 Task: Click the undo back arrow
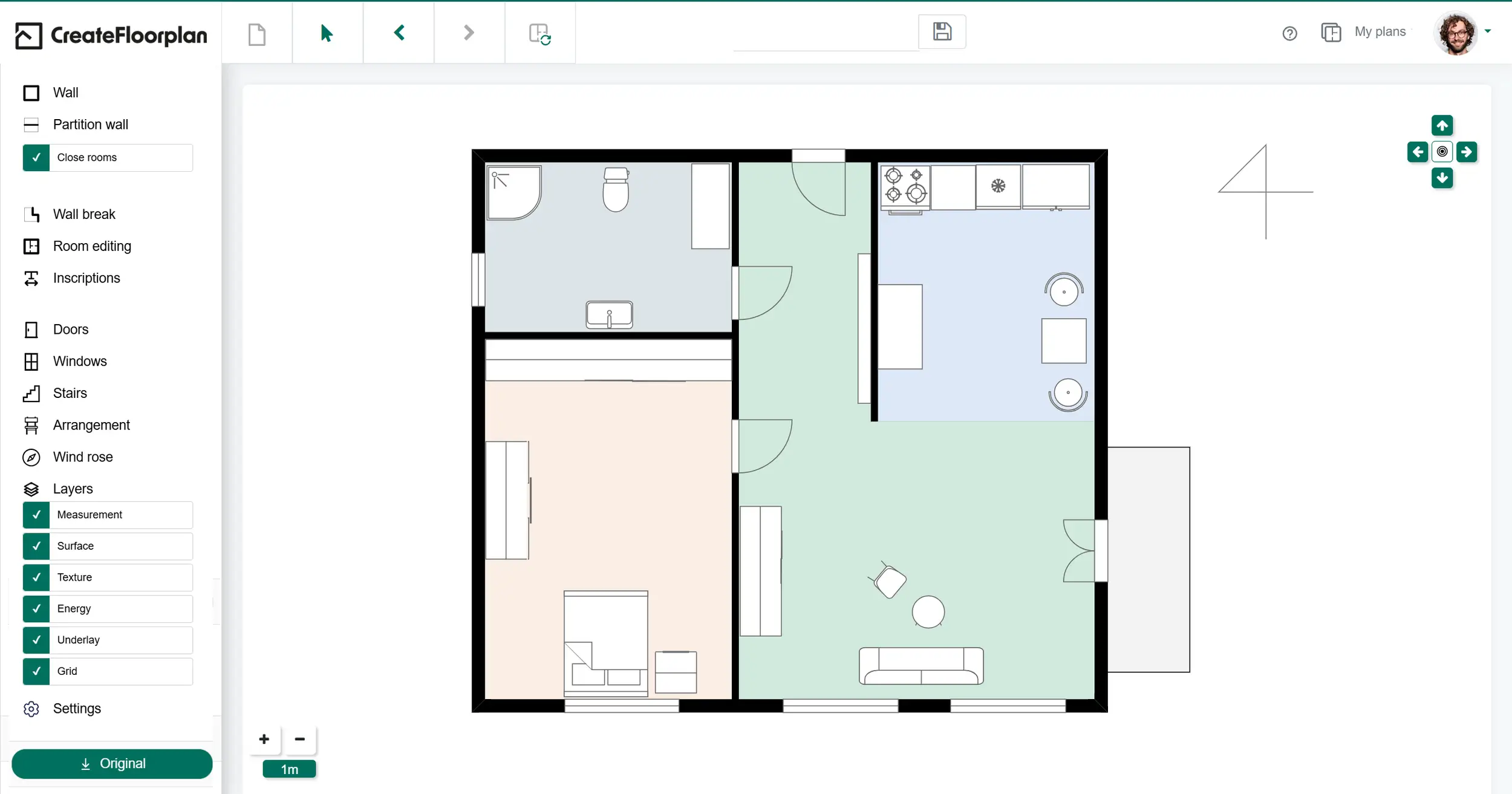(399, 33)
